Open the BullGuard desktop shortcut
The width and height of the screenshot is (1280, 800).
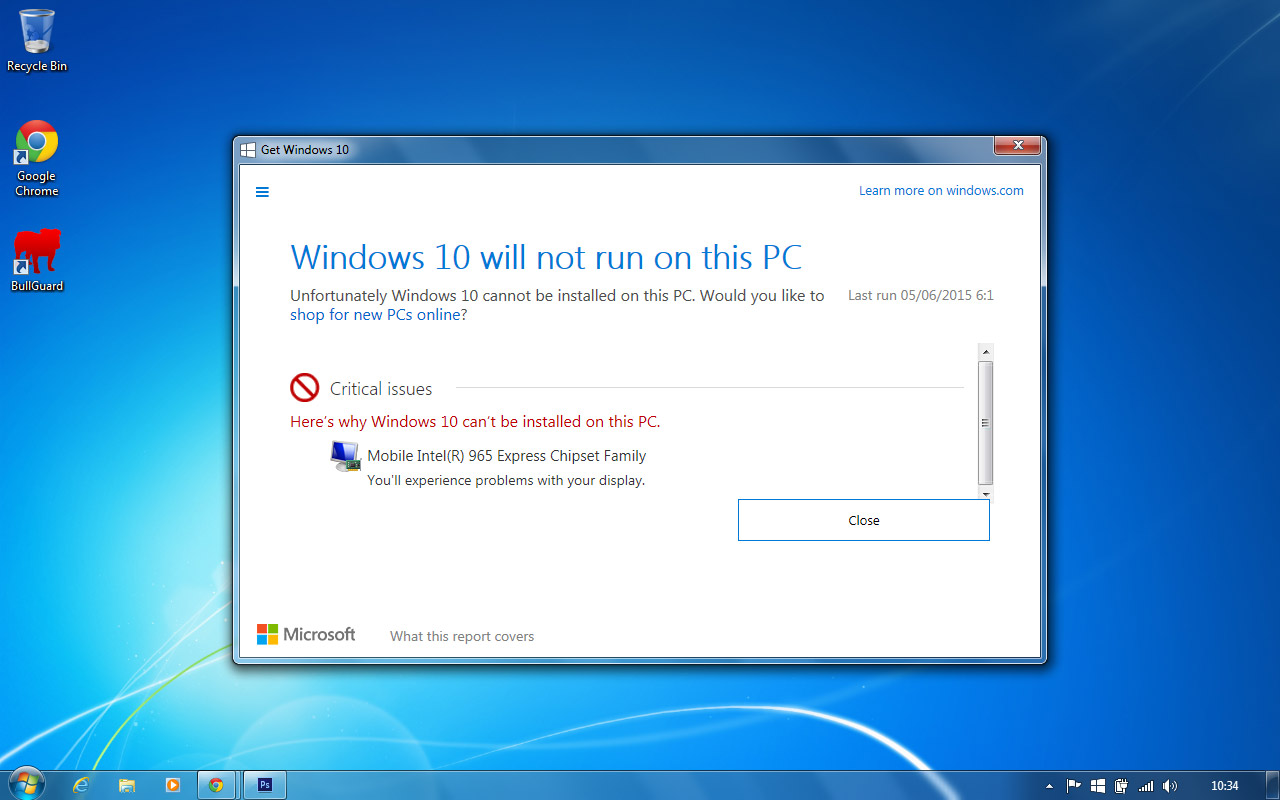click(x=37, y=261)
